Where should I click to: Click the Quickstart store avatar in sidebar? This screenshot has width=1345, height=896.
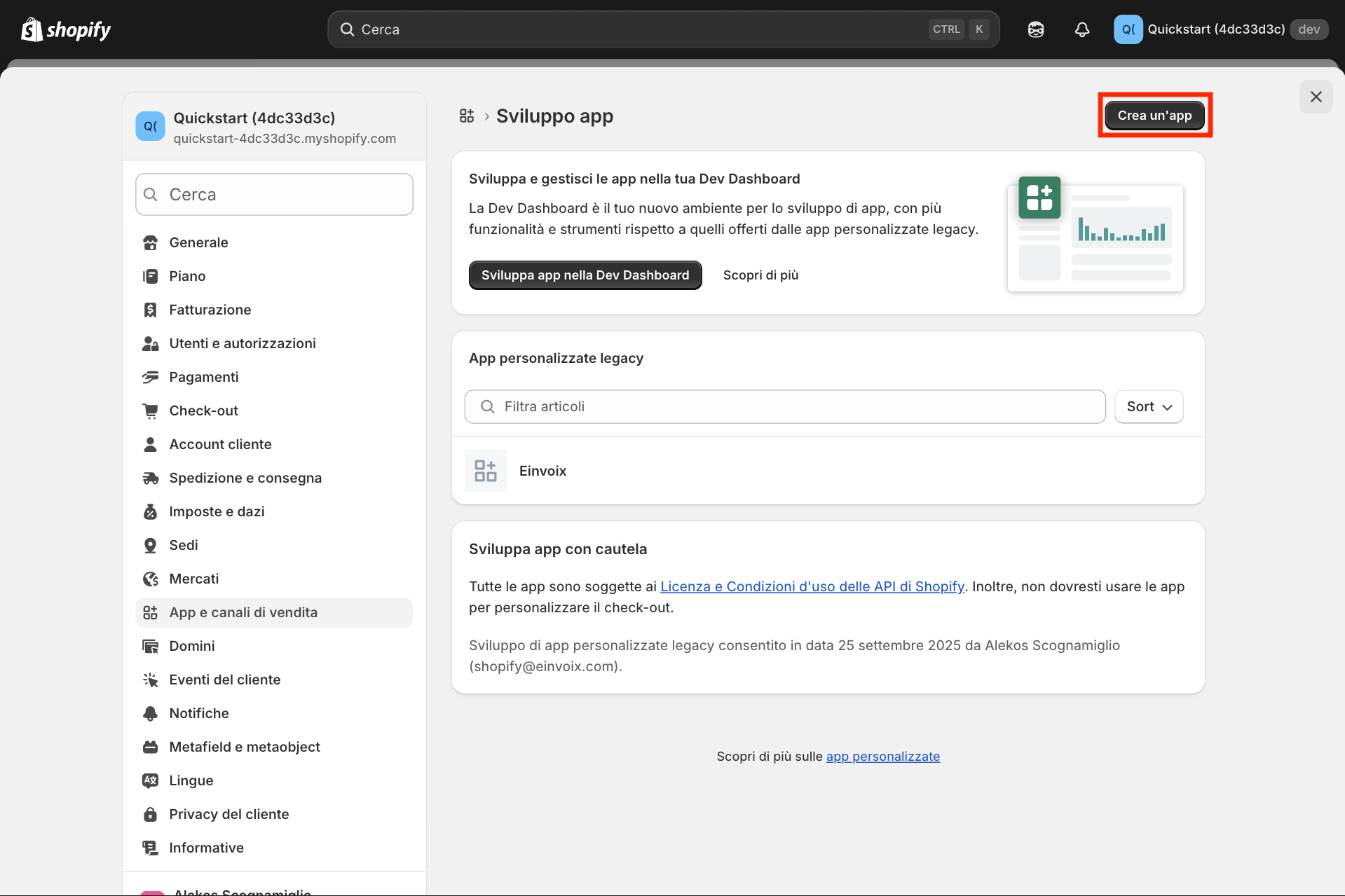[150, 127]
